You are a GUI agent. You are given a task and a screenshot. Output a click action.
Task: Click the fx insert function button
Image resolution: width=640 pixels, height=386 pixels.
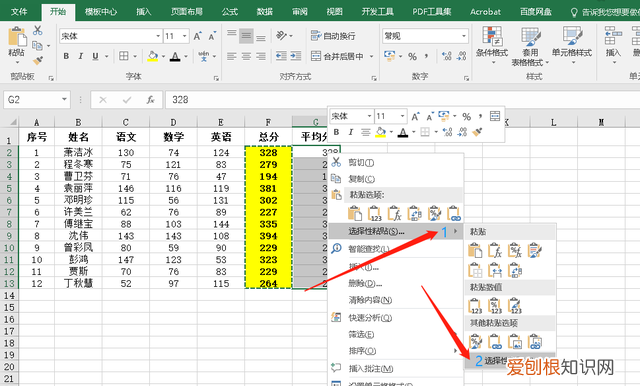pos(151,100)
